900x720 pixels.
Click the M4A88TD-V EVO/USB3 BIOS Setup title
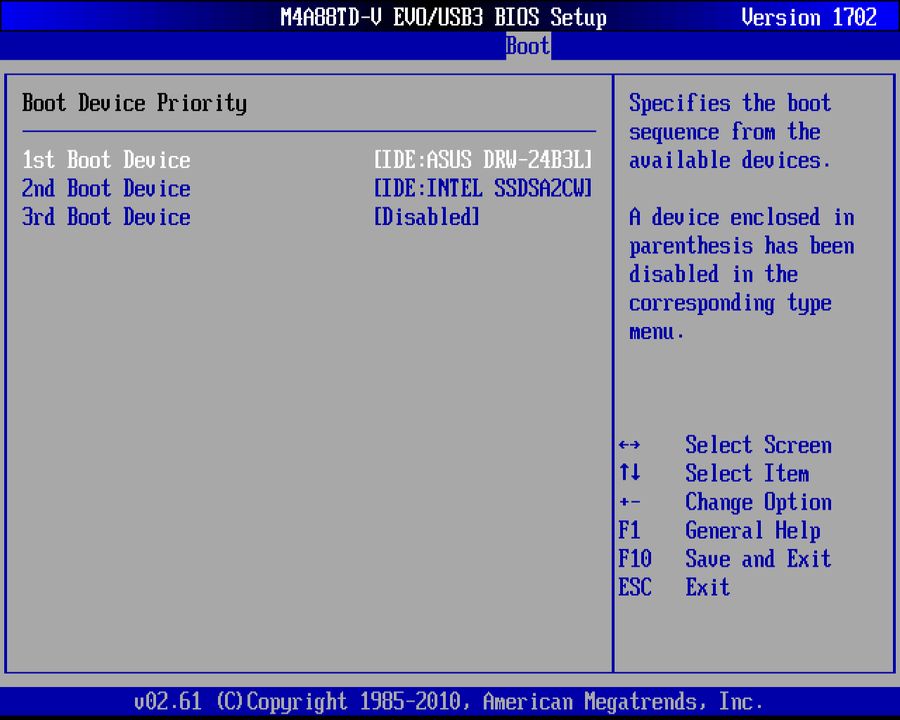point(444,17)
